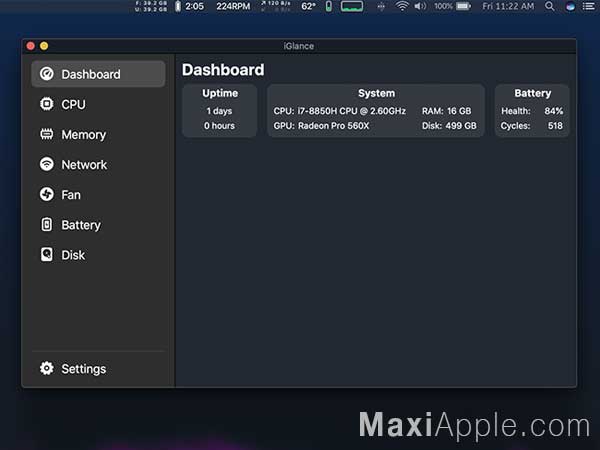Screen dimensions: 600x450
Task: Open Spotlight search magnifier icon
Action: click(549, 6)
